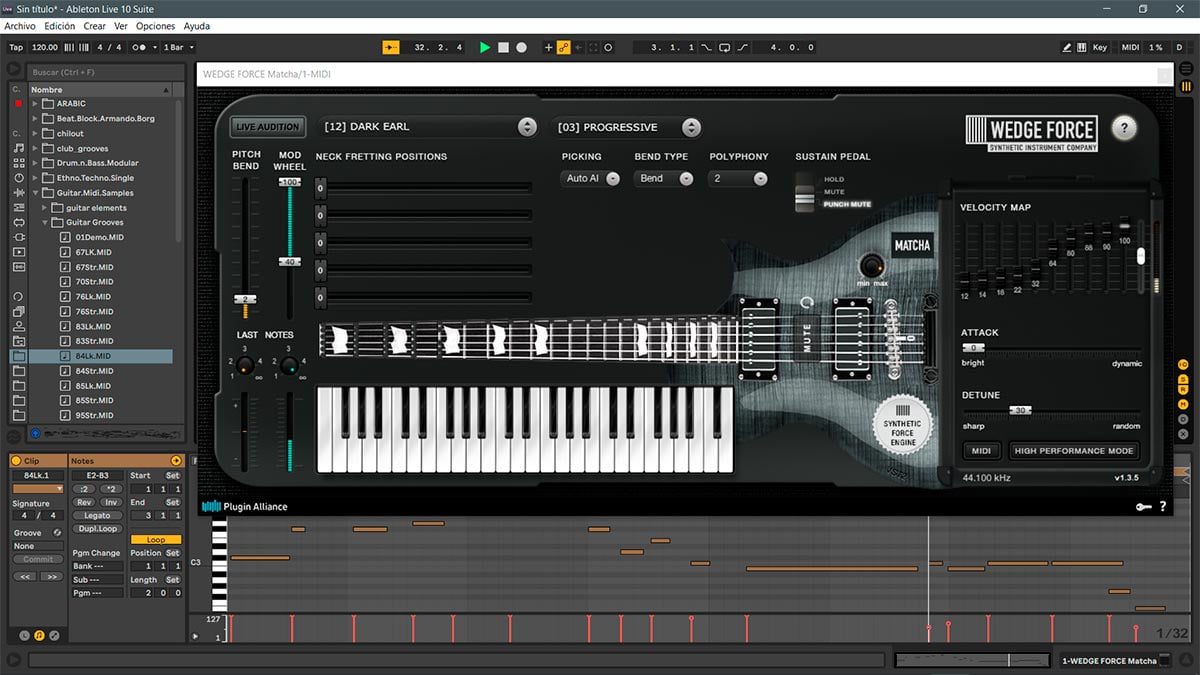Toggle the LIVE AUDITION button
This screenshot has height=675, width=1200.
[x=267, y=127]
